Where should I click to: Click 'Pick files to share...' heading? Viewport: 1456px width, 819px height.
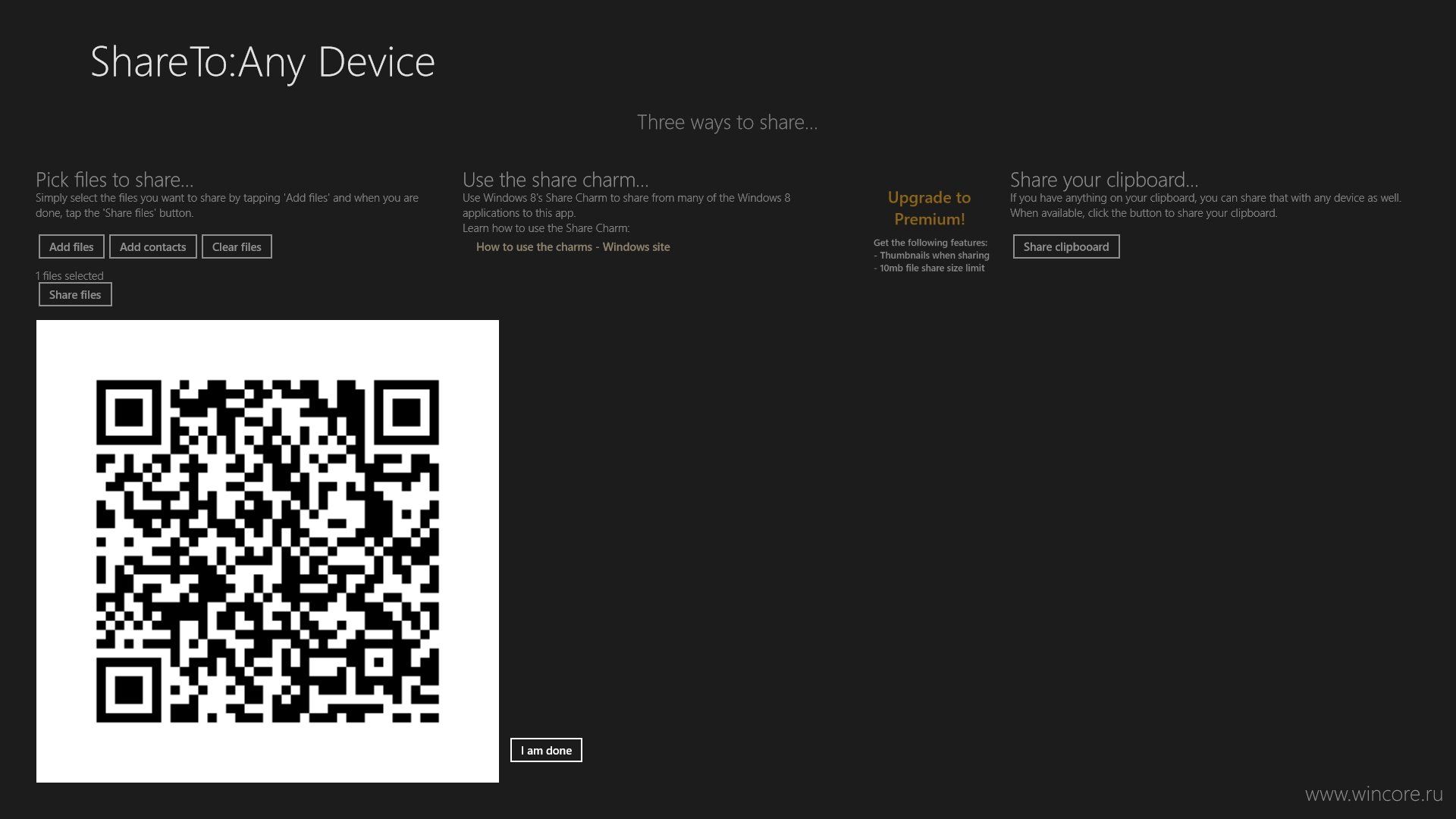point(115,180)
